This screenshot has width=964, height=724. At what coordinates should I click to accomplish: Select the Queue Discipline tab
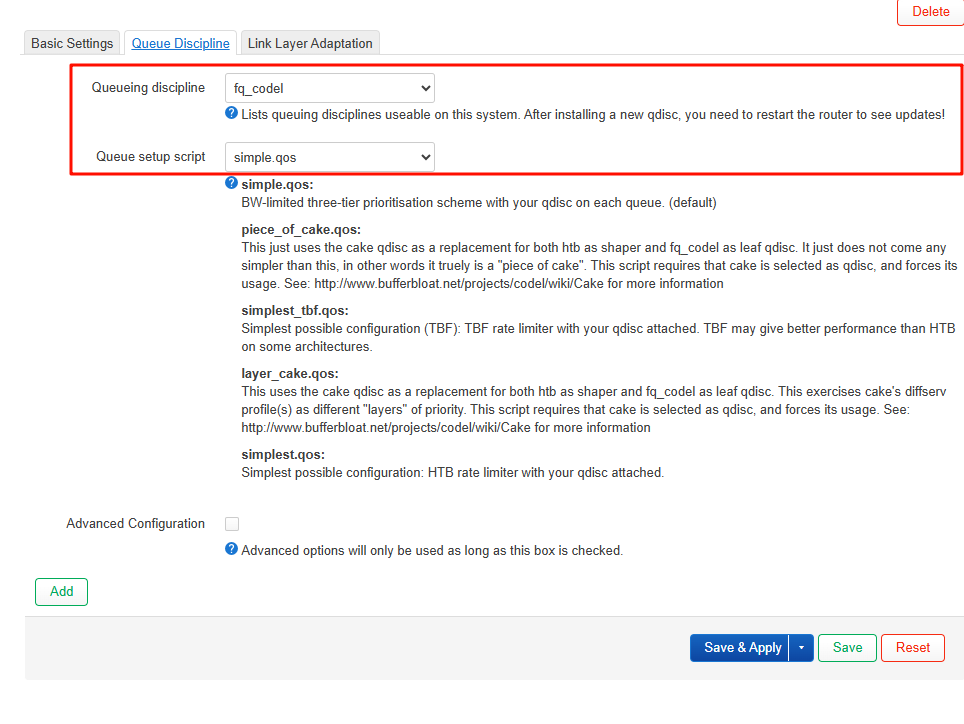[180, 43]
